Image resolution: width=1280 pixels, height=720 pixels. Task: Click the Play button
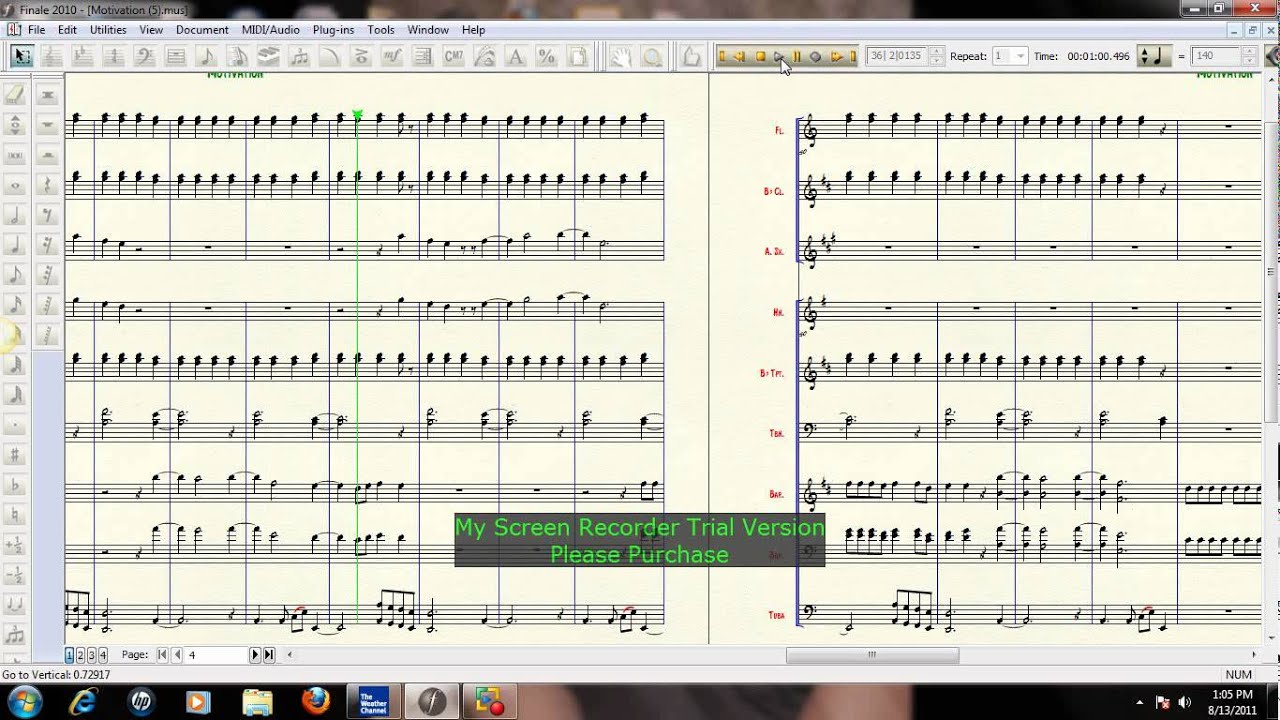pyautogui.click(x=779, y=57)
